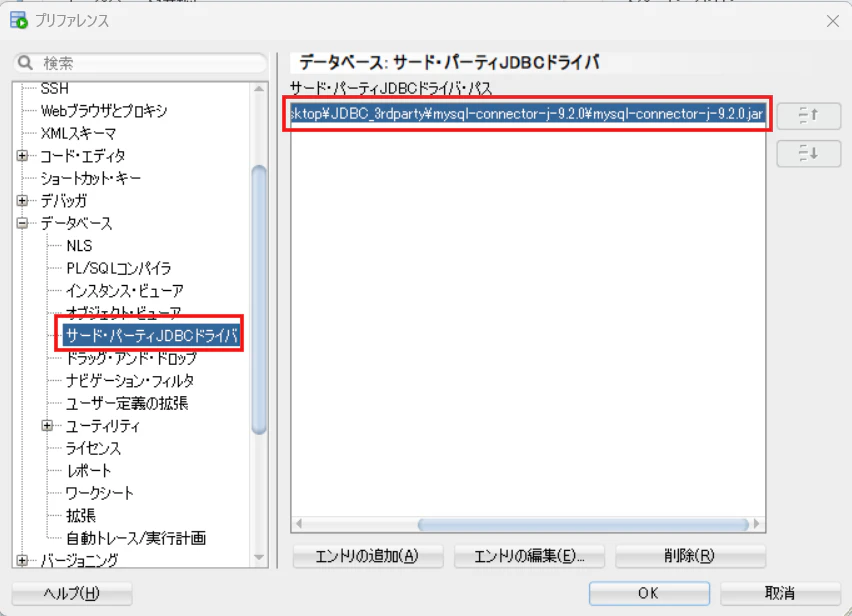The height and width of the screenshot is (616, 852).
Task: Click the path list left scroll arrow
Action: pyautogui.click(x=298, y=524)
